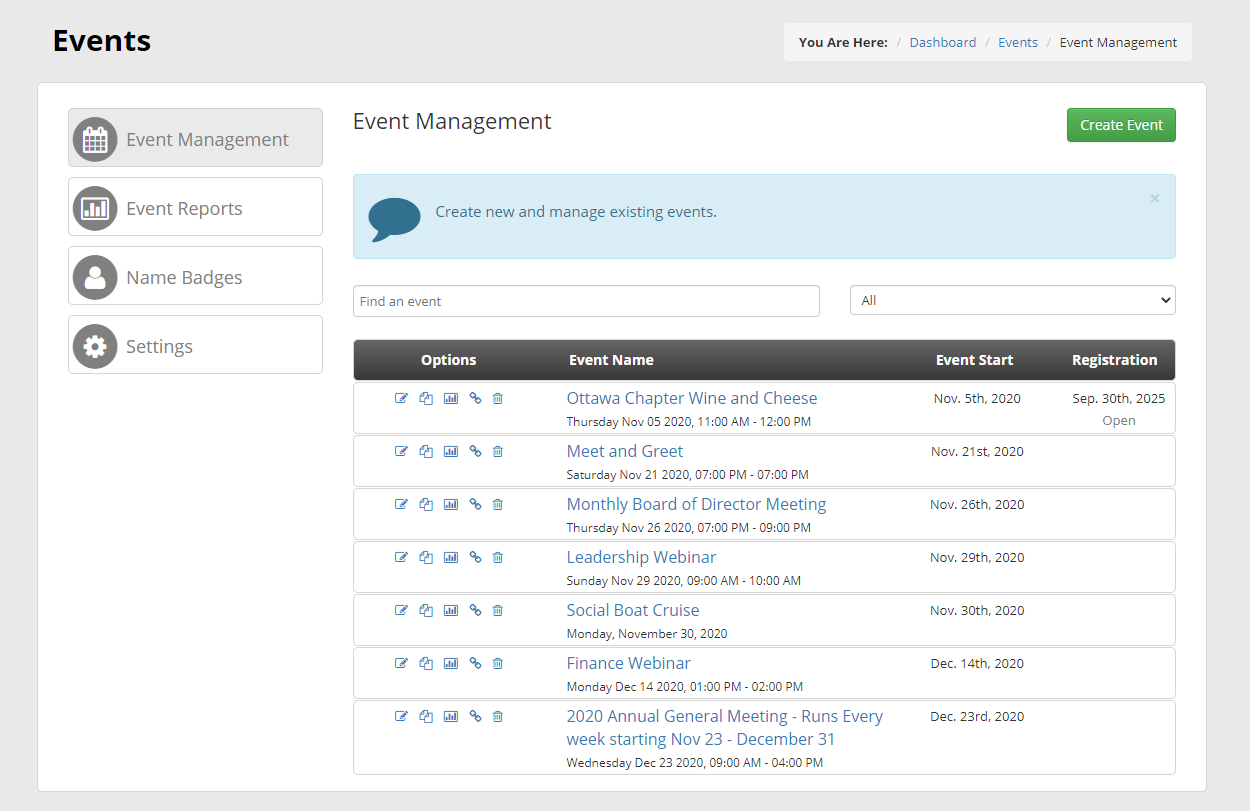
Task: Edit Monthly Board of Director Meeting
Action: pos(401,504)
